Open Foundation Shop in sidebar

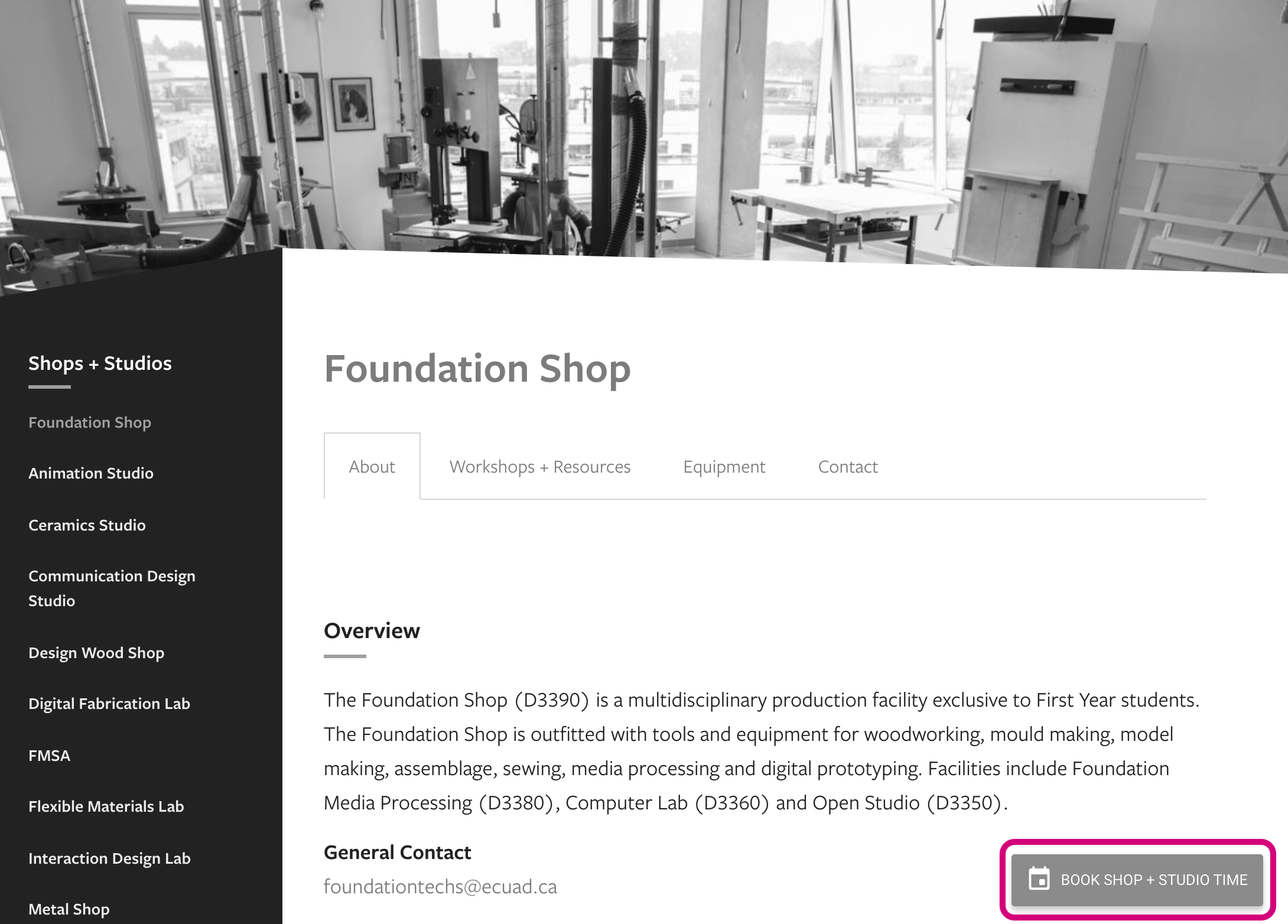click(x=90, y=422)
